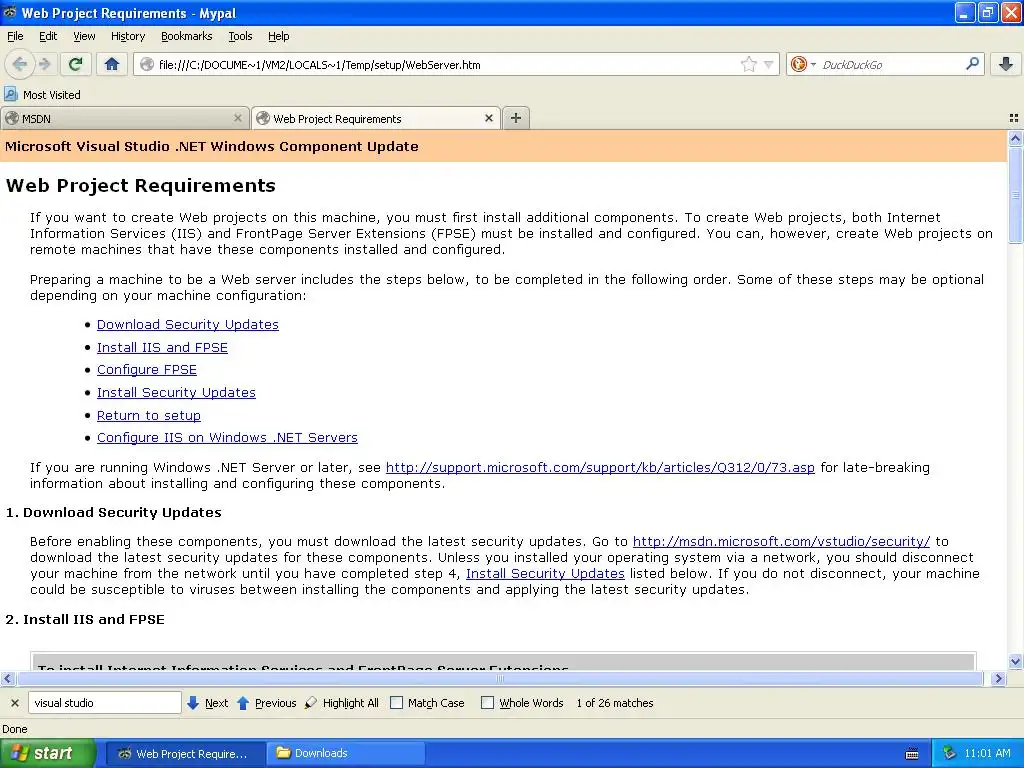Open the bookmark history dropdown arrow in address bar
This screenshot has width=1024, height=768.
click(769, 65)
